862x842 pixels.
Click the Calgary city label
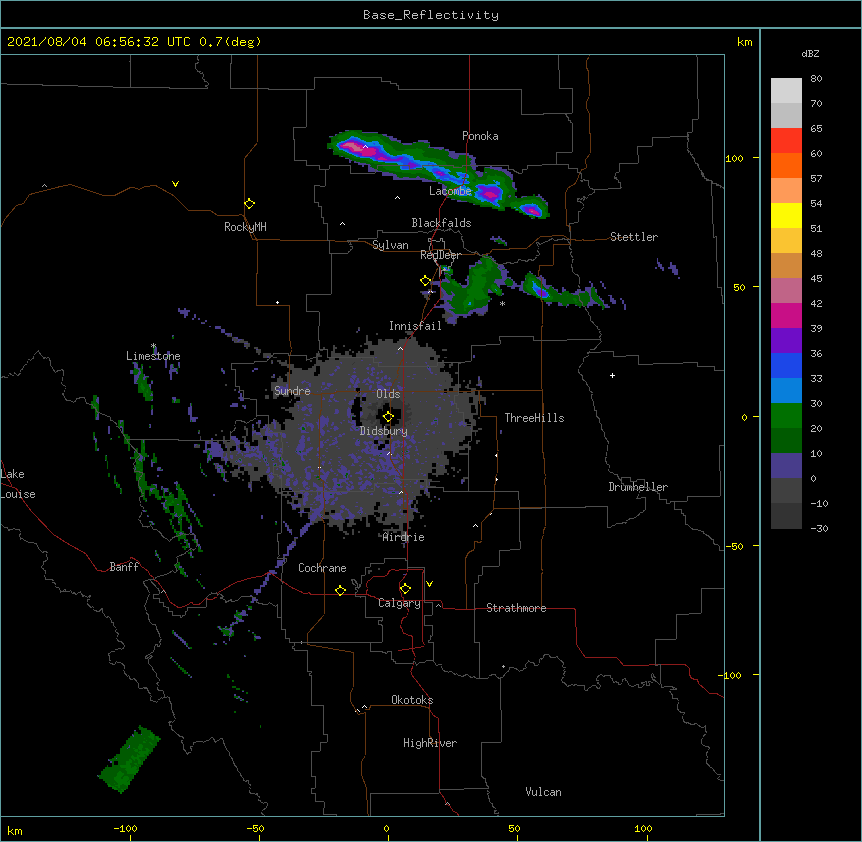(399, 603)
